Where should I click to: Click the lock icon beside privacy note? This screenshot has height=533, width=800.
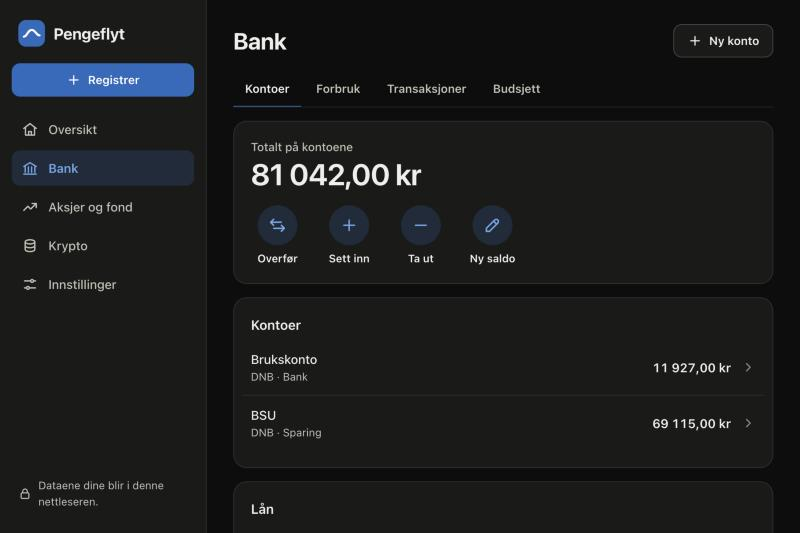(25, 494)
